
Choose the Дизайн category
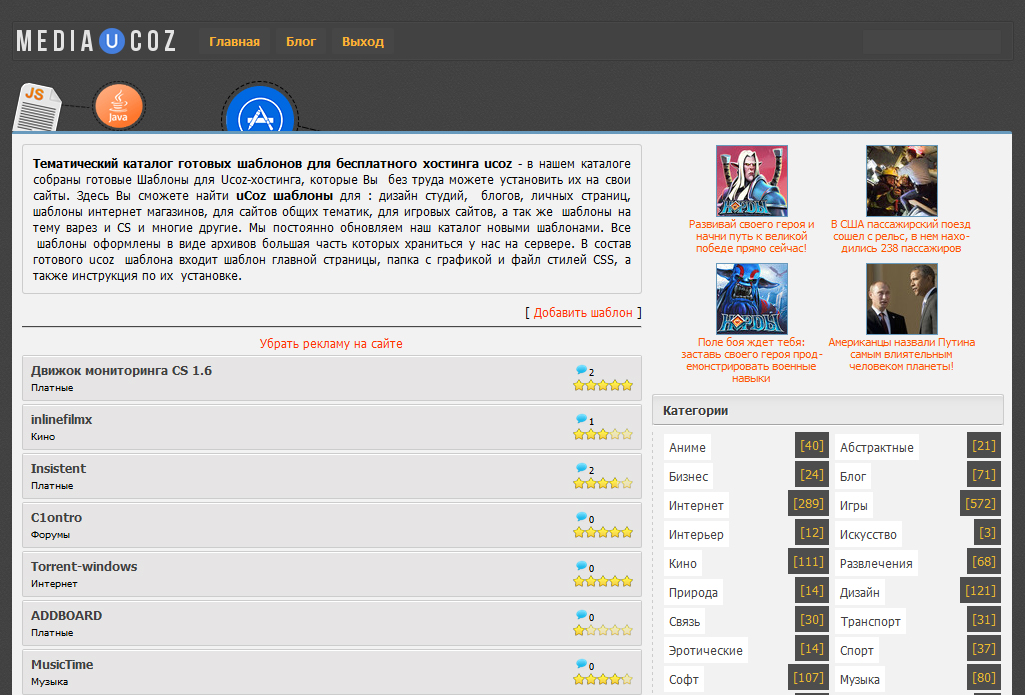click(859, 593)
